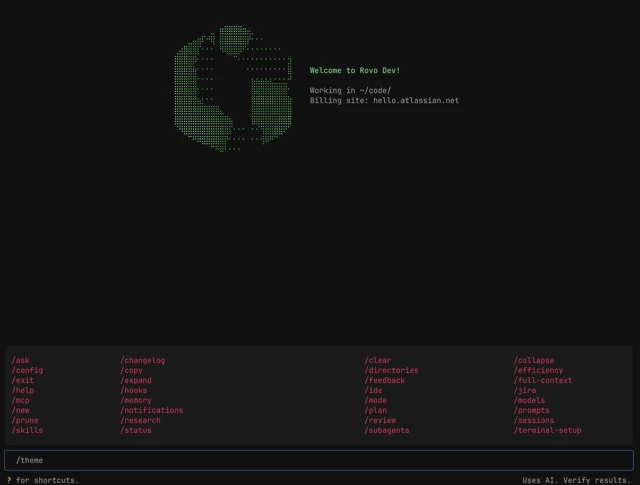Select the /hooks command
Image resolution: width=640 pixels, height=485 pixels.
click(x=133, y=390)
